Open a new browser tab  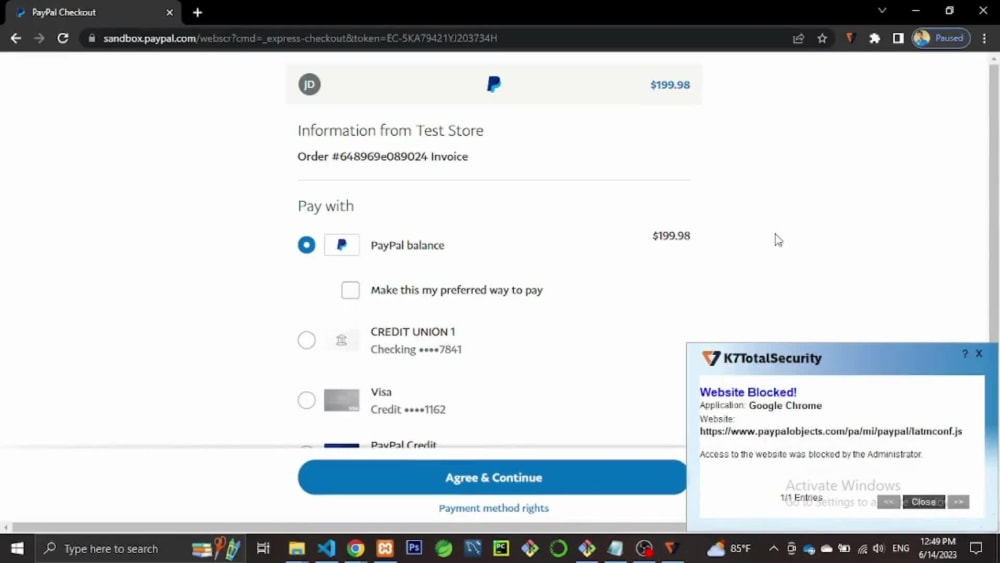[x=197, y=12]
